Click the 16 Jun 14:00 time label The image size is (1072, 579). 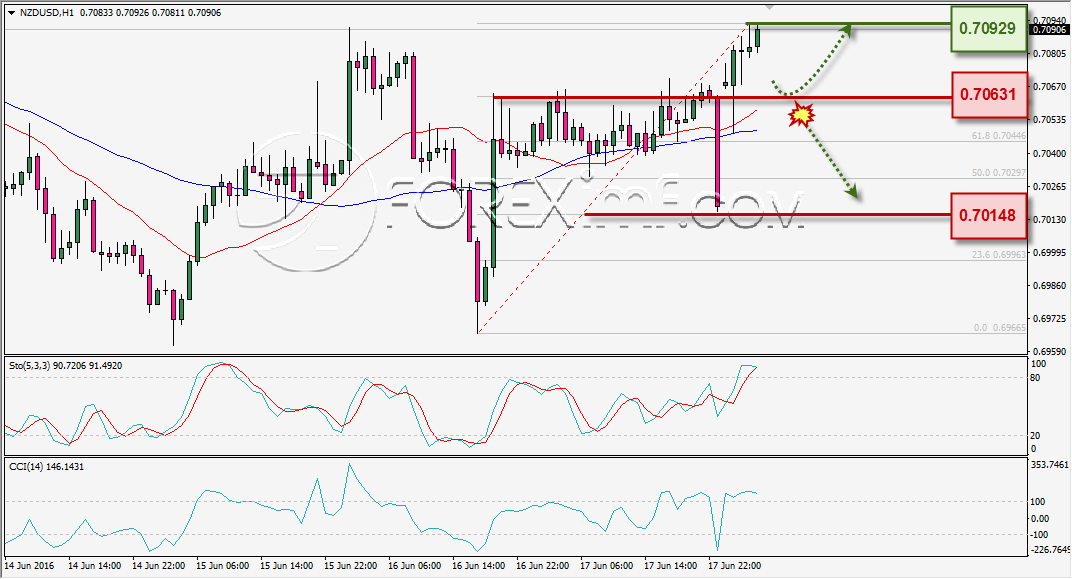(x=479, y=565)
